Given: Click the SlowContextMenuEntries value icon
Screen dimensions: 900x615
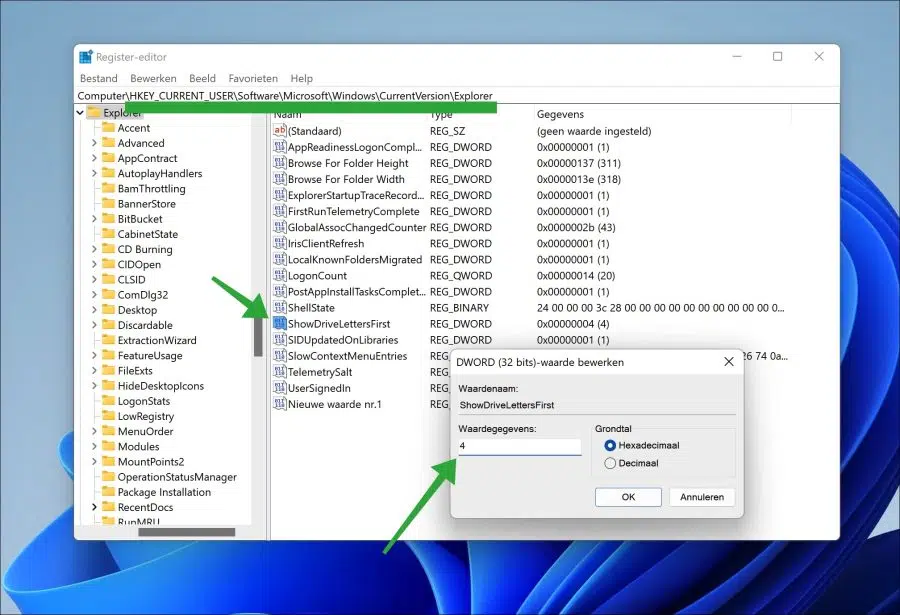Looking at the screenshot, I should pos(280,356).
